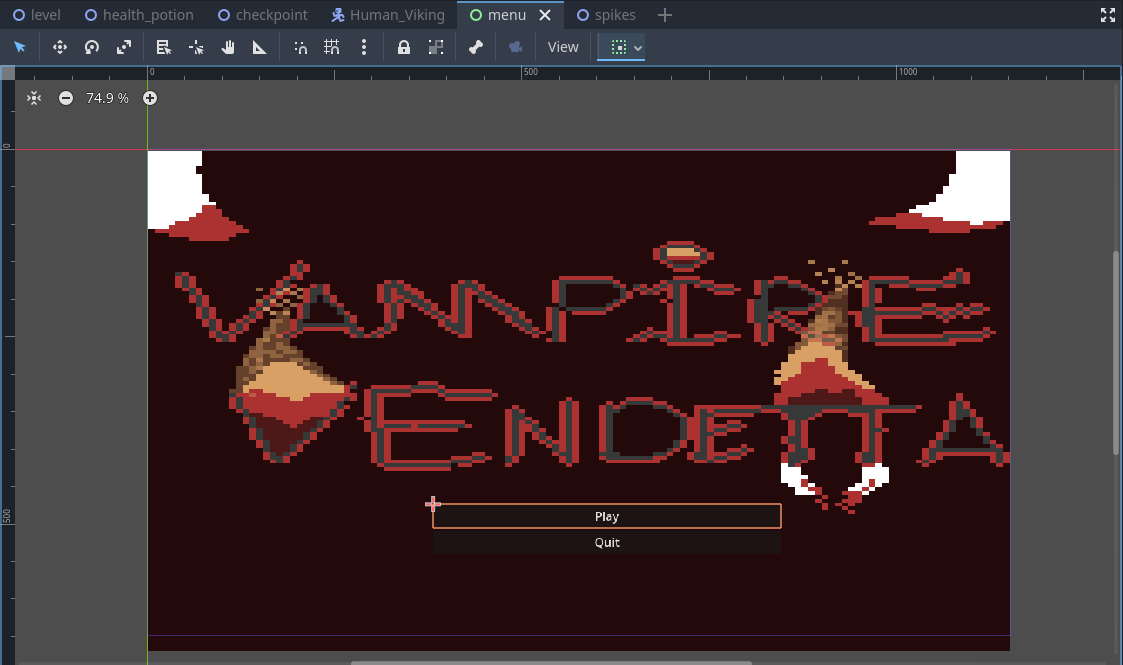Click the Quit button in canvas
The height and width of the screenshot is (665, 1123).
click(x=607, y=542)
